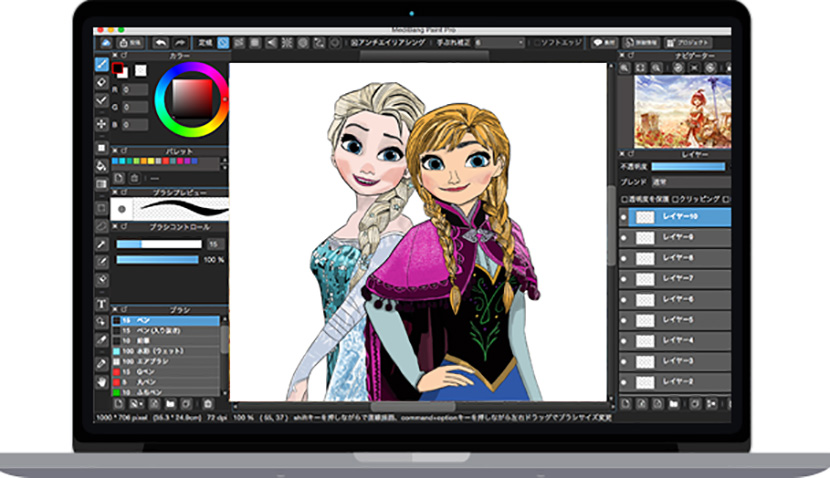Click the save button next to cloud icon

[130, 43]
